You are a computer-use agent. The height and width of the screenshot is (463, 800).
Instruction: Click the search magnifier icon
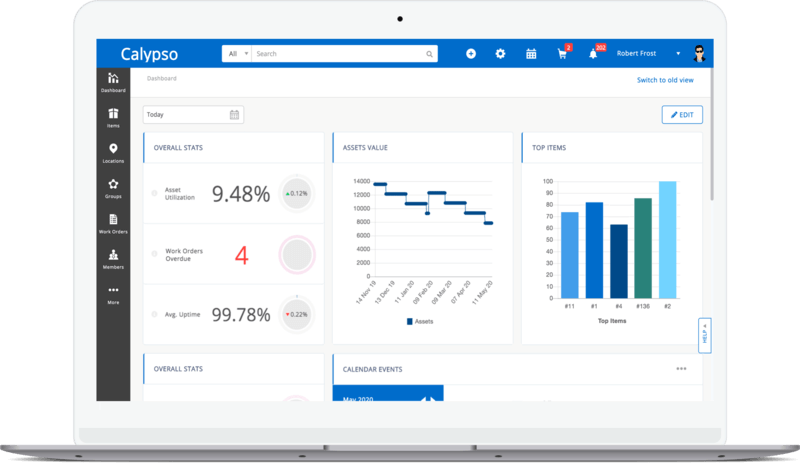(430, 54)
